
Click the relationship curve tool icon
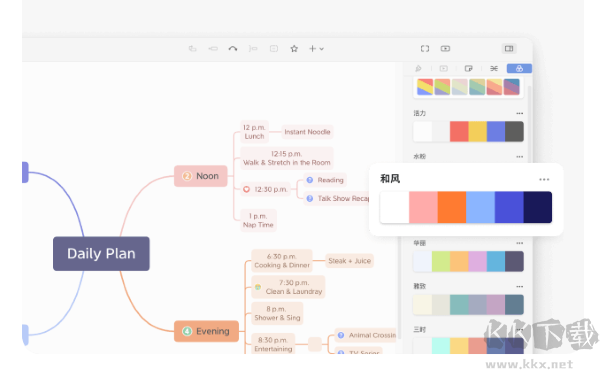pyautogui.click(x=233, y=49)
